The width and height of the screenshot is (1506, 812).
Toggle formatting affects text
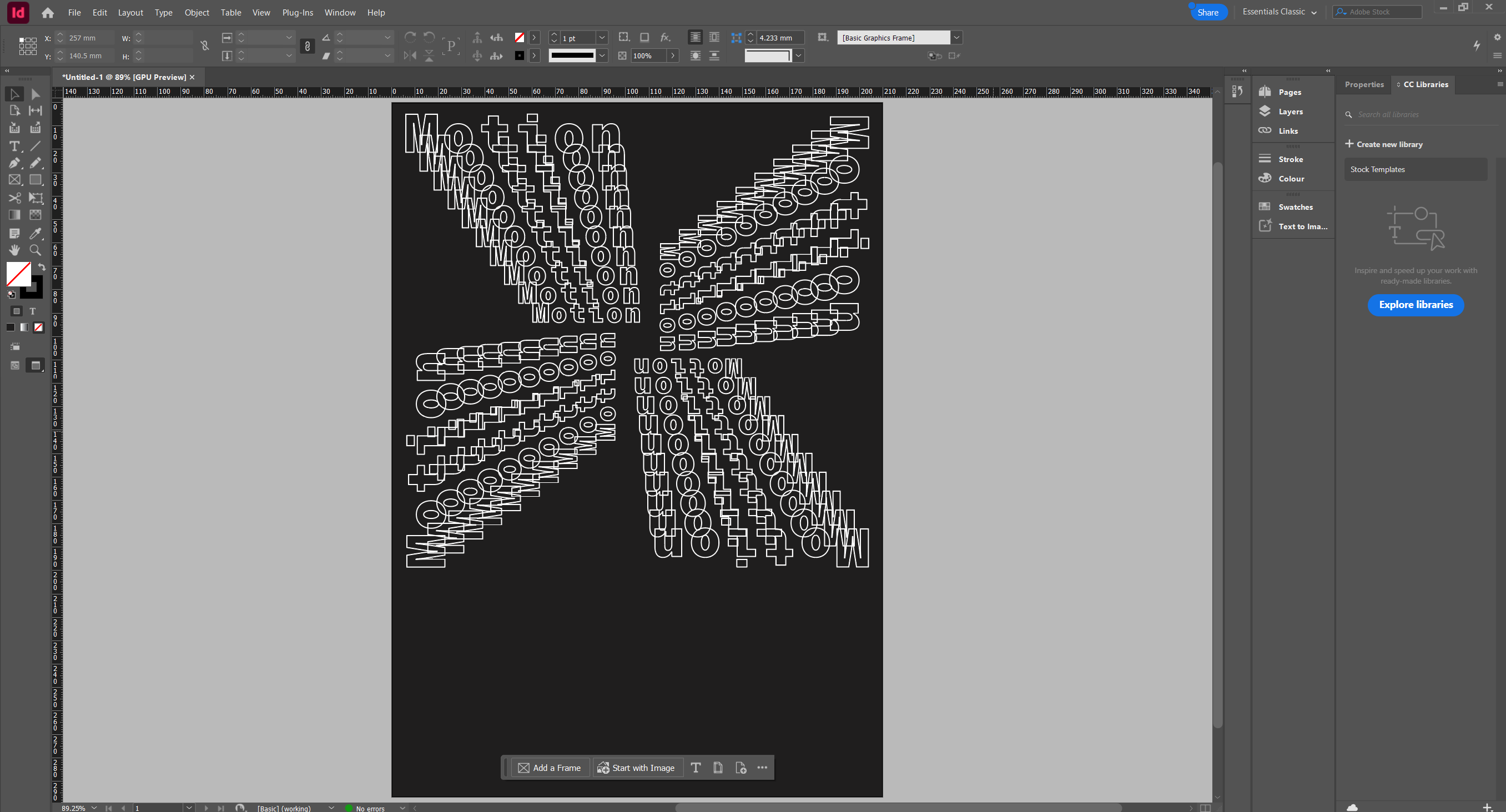pos(33,311)
